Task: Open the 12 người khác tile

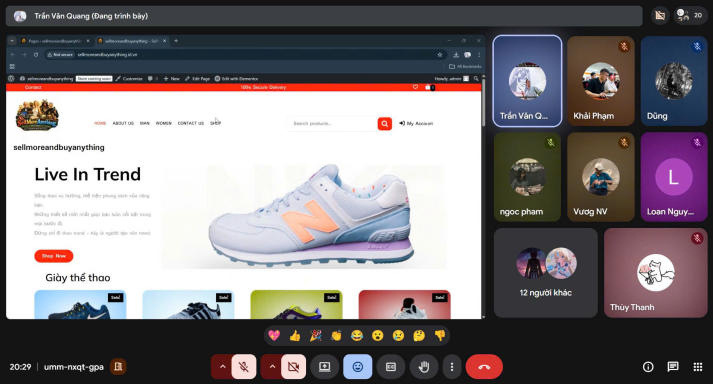Action: (546, 273)
